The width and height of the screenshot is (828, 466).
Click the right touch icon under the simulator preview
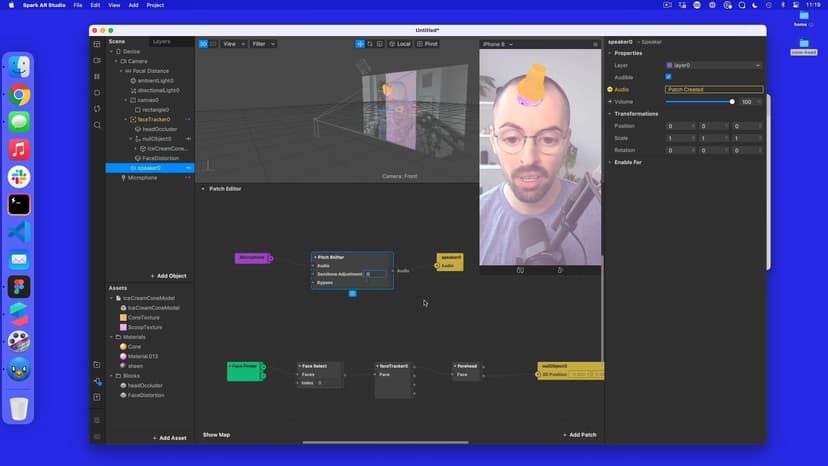pyautogui.click(x=560, y=271)
